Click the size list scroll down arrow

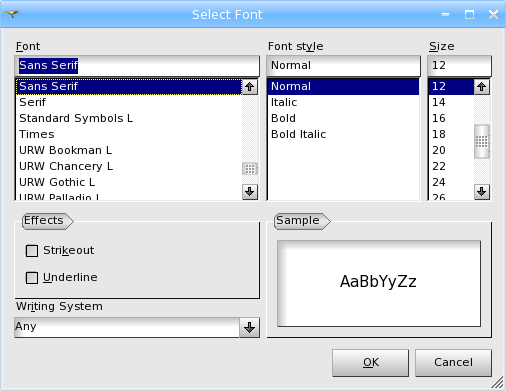tap(482, 192)
